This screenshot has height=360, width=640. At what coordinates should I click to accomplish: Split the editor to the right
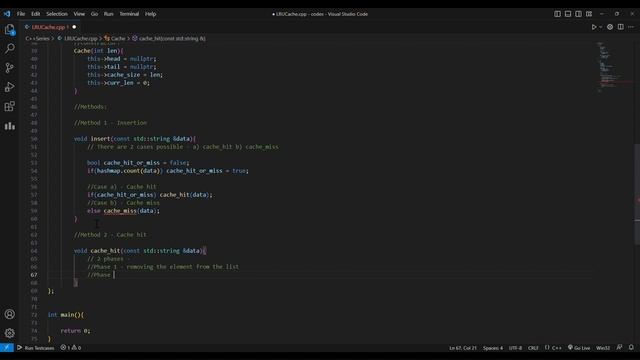[620, 27]
